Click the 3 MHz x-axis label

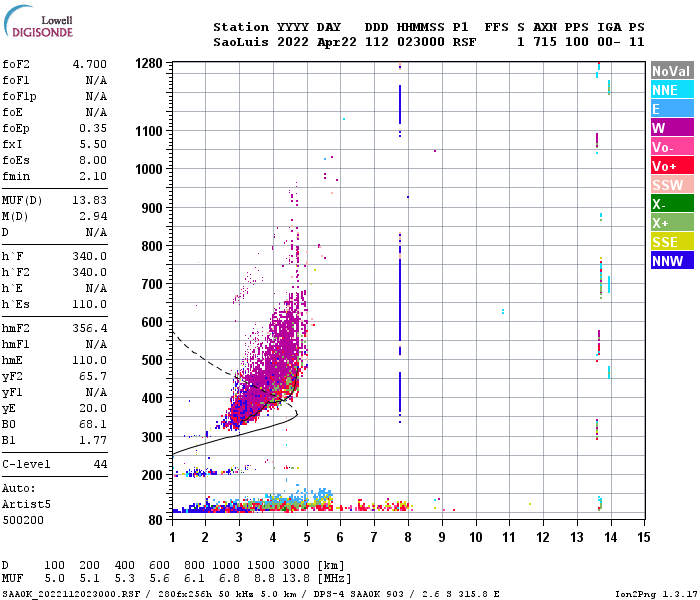click(239, 537)
